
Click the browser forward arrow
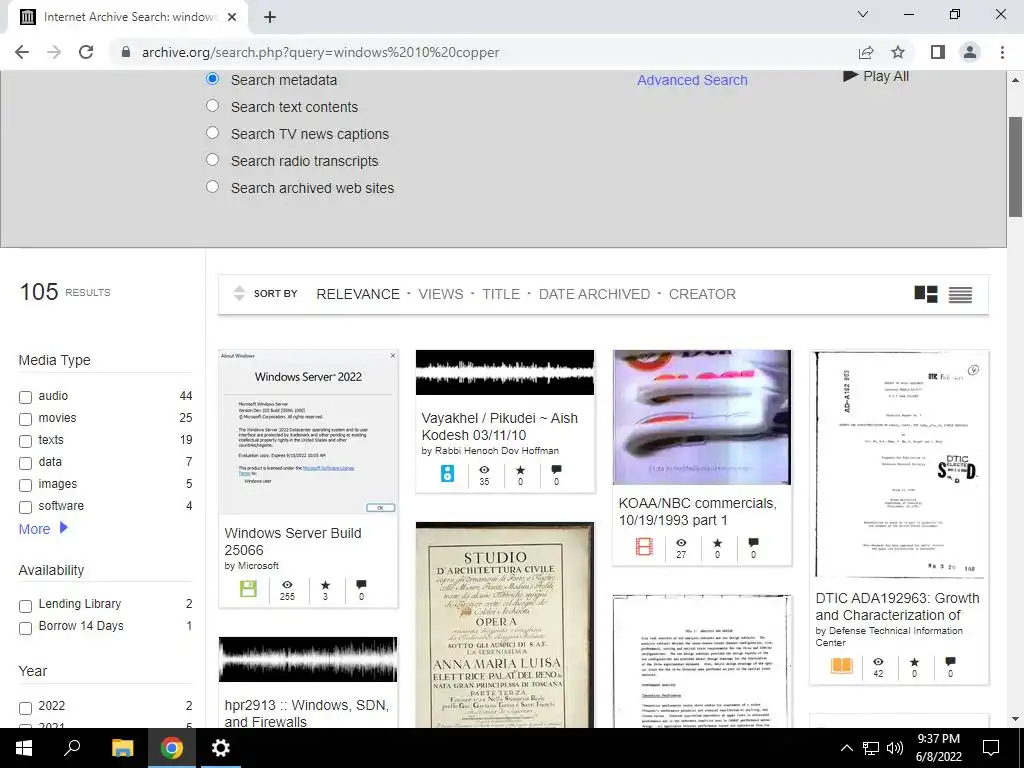click(54, 52)
